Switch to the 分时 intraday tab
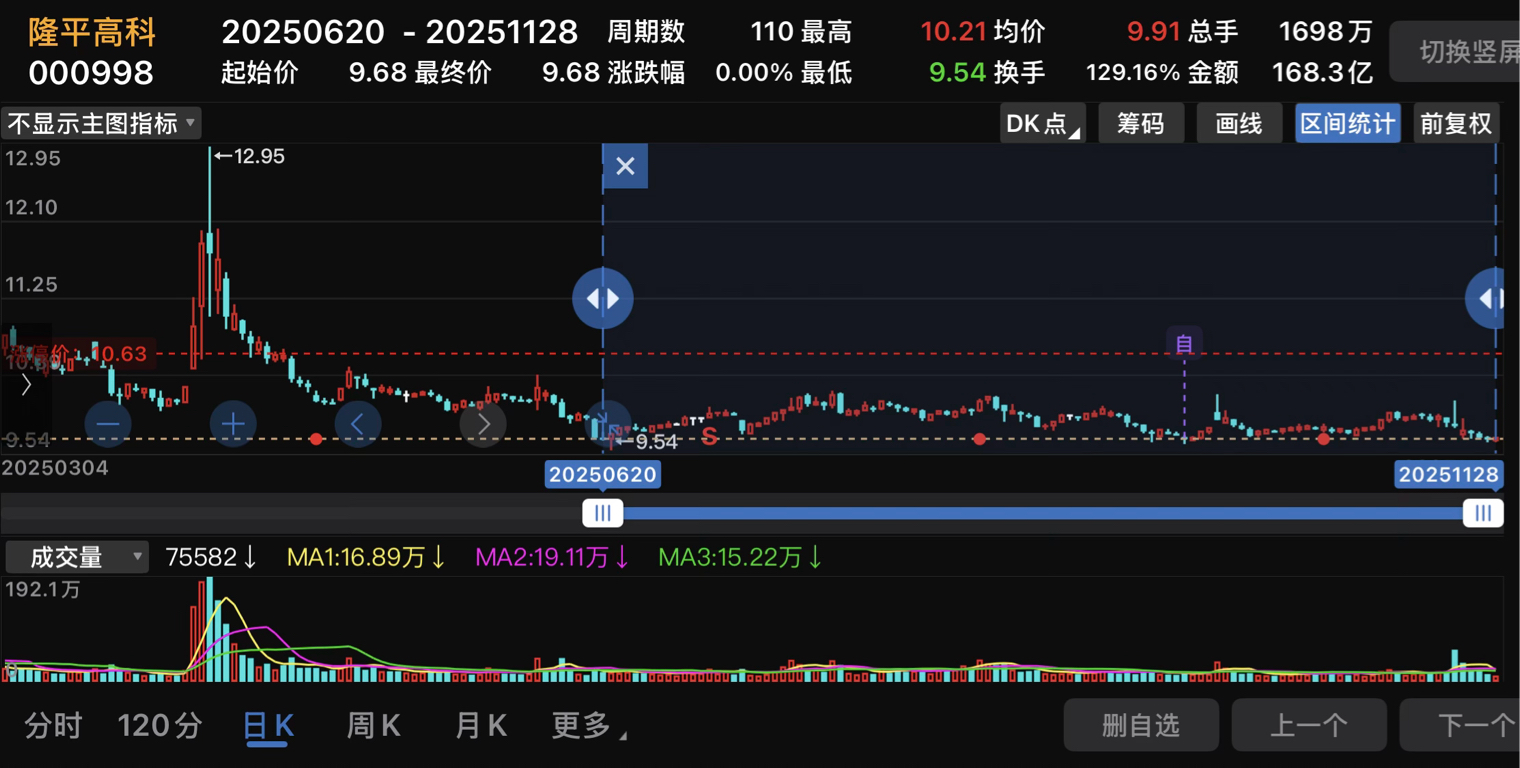This screenshot has height=768, width=1520. coord(53,725)
